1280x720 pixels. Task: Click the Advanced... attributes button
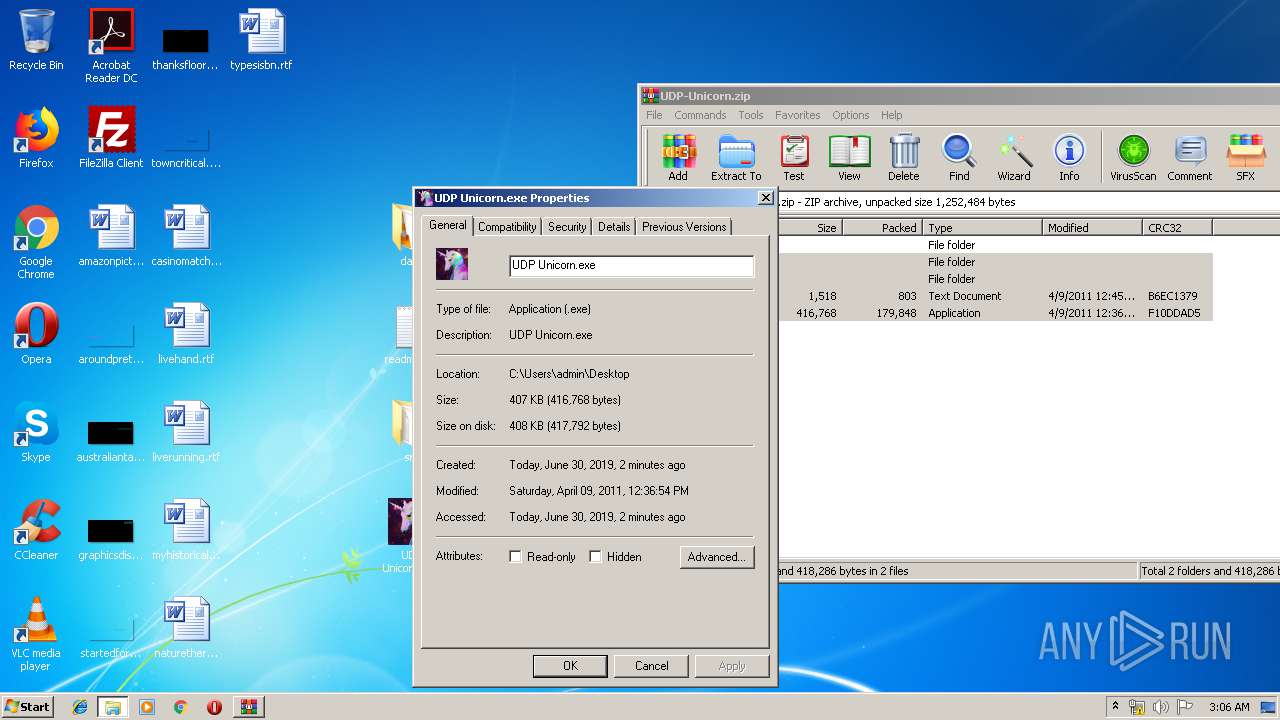click(x=716, y=557)
